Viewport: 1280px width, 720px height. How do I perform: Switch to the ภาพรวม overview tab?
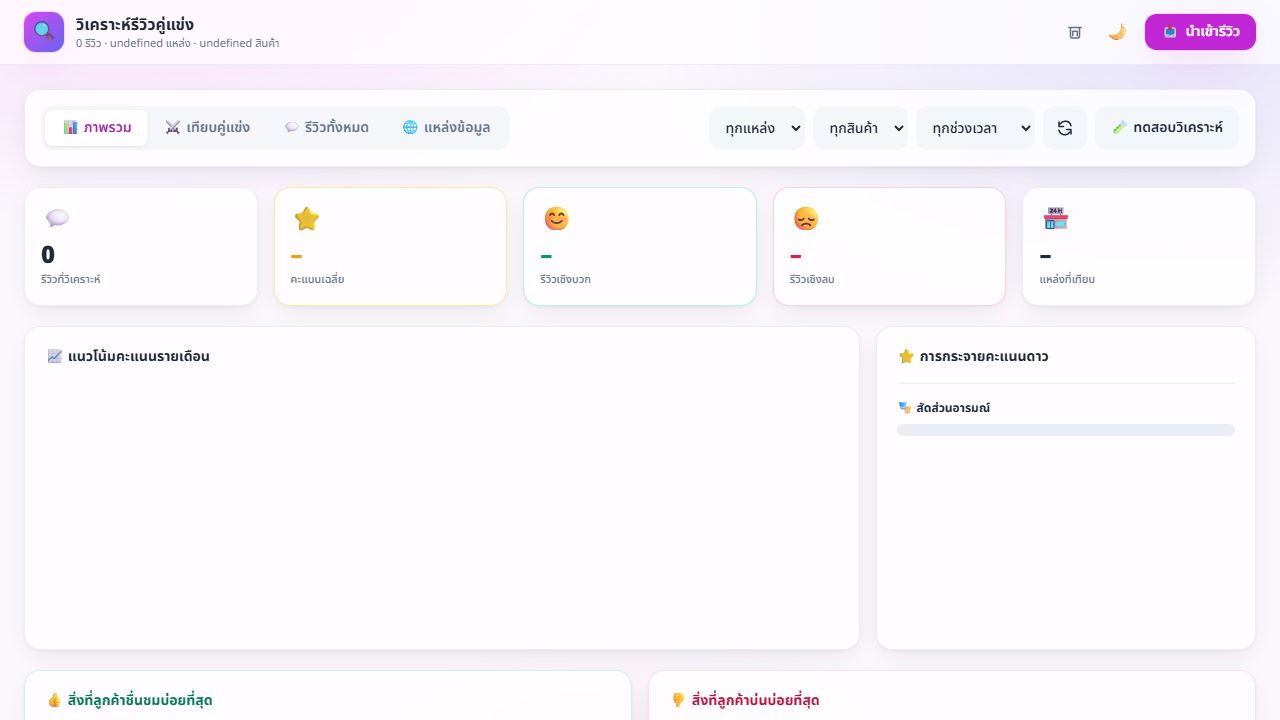click(97, 128)
